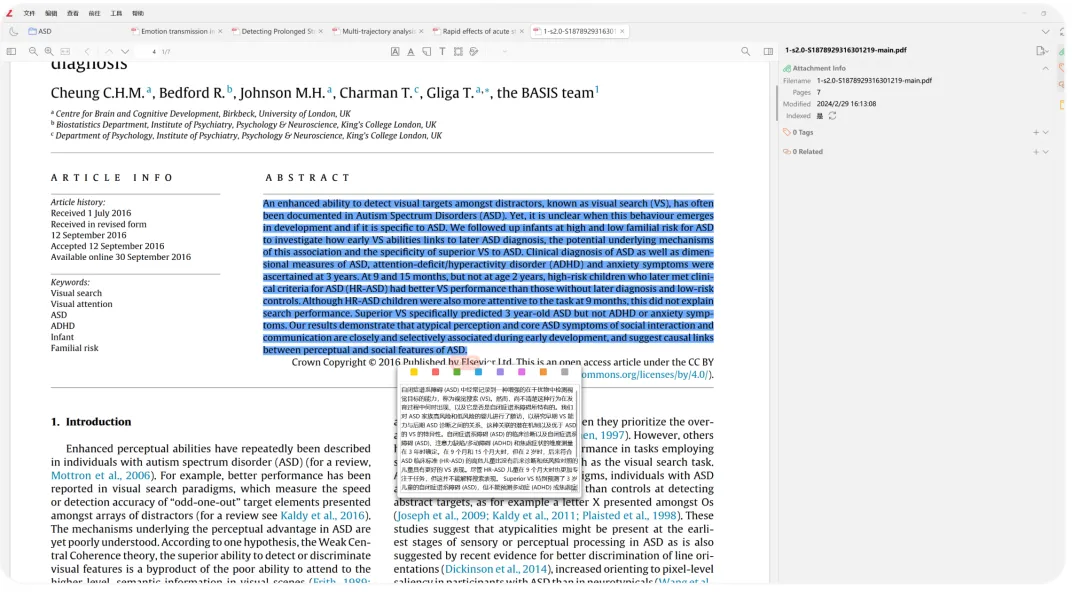This screenshot has width=1080, height=596.
Task: Select the Note annotation tool
Action: [426, 52]
